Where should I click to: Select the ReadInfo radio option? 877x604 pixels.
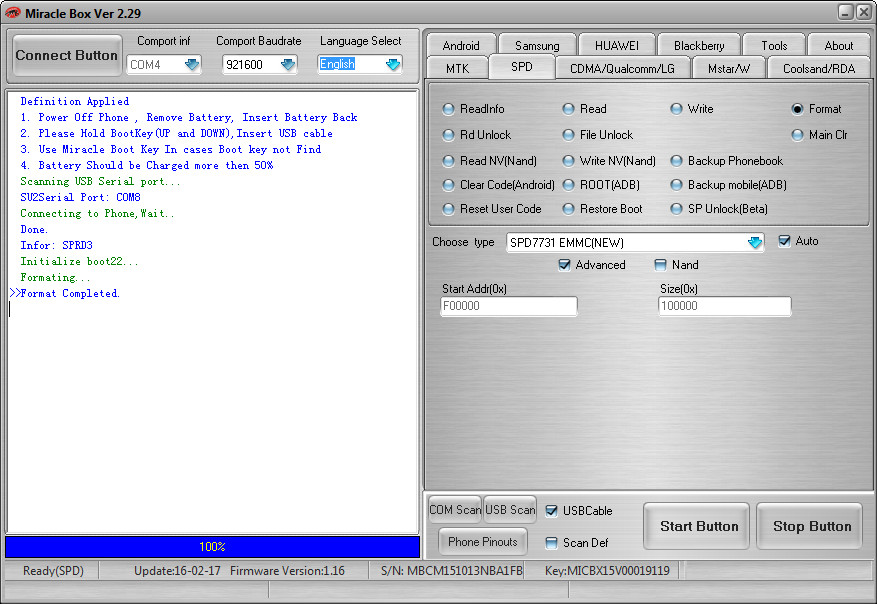[x=473, y=109]
